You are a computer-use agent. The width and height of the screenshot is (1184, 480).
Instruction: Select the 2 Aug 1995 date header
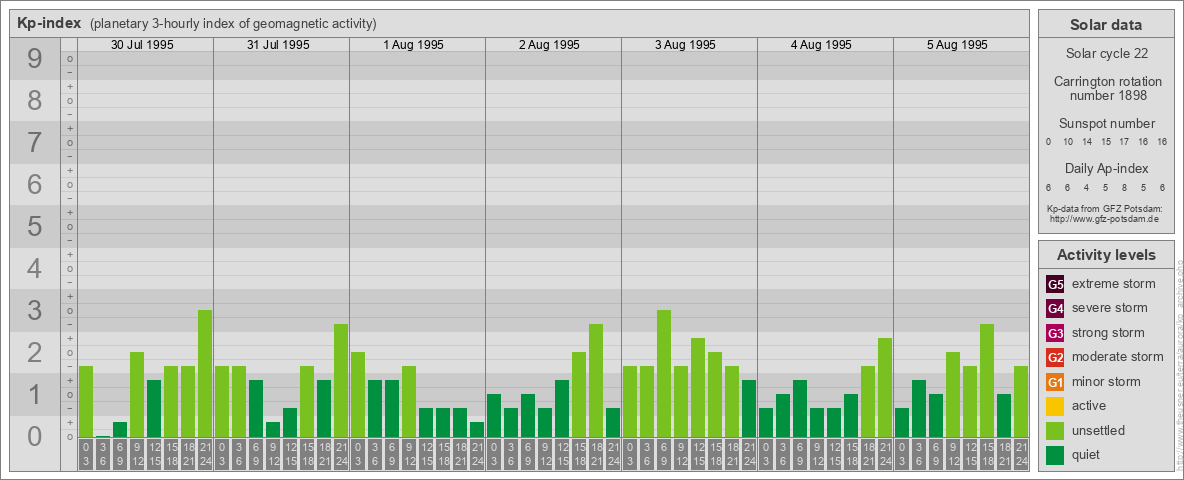coord(550,45)
